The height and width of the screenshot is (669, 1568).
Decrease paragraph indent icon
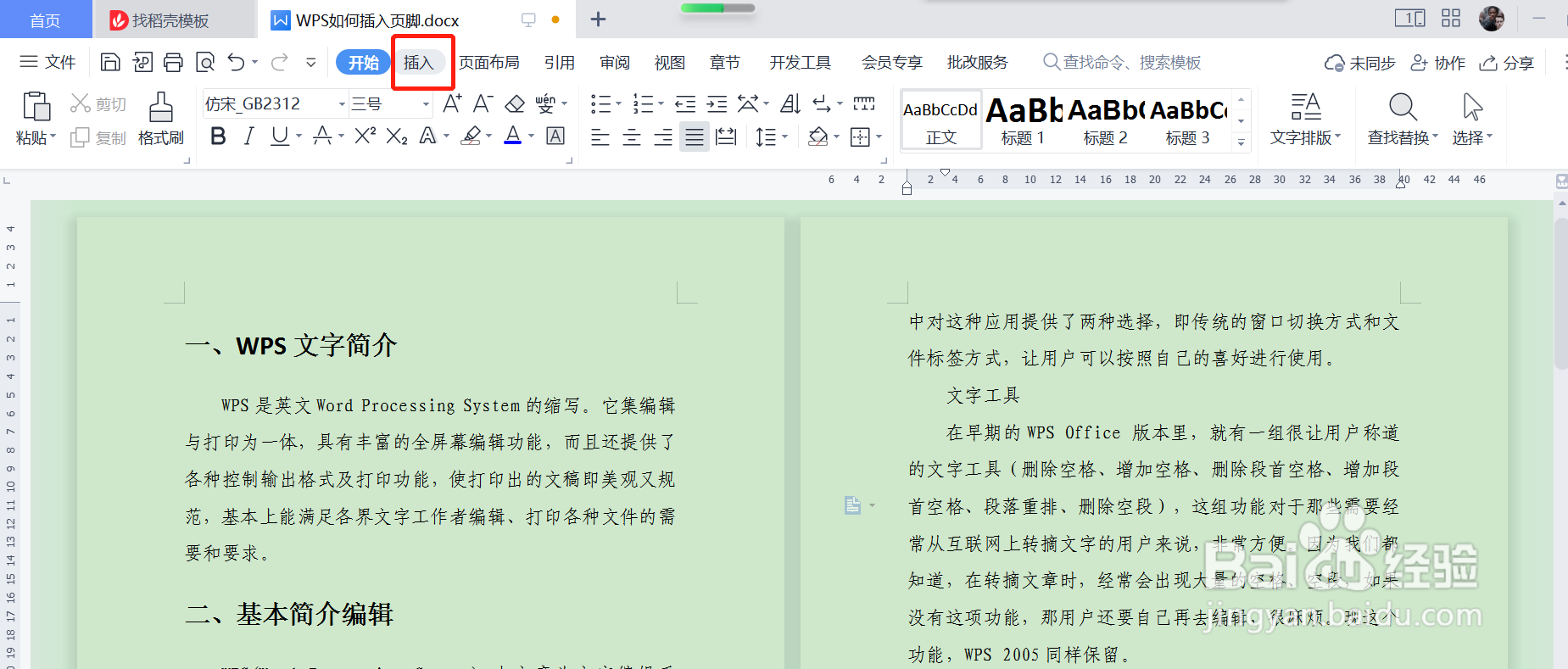pos(685,104)
